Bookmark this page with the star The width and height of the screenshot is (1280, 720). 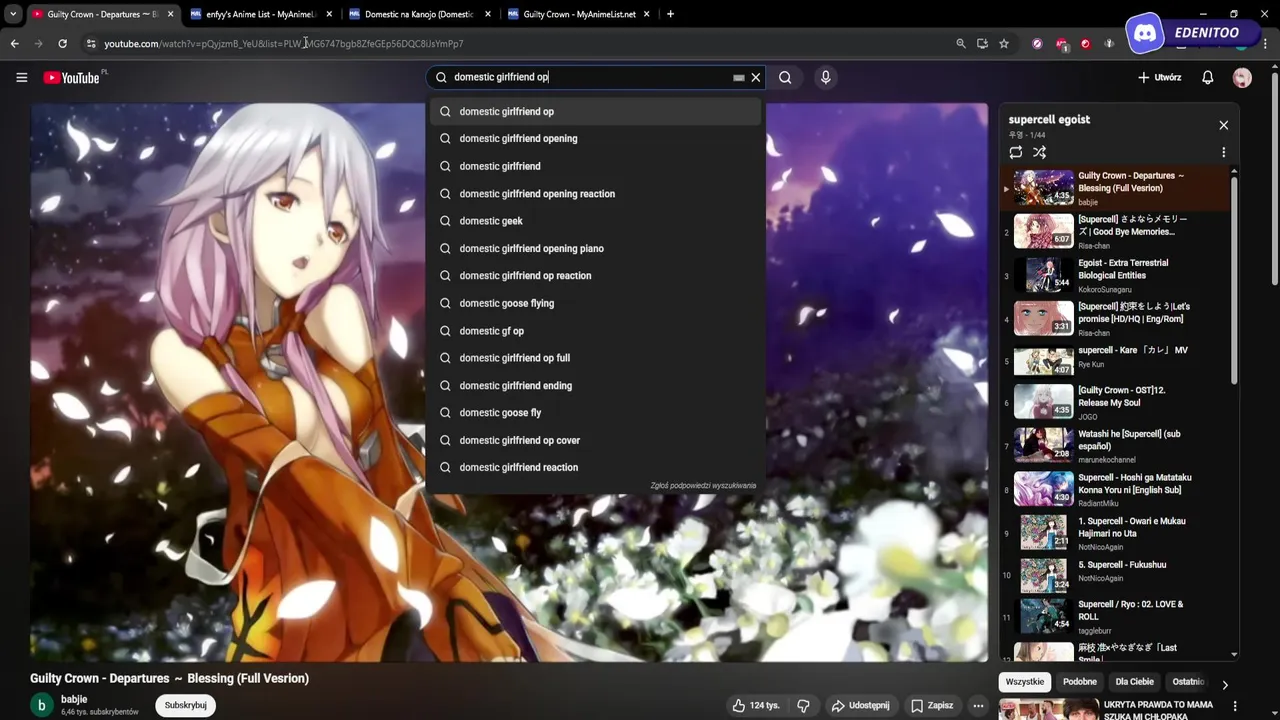[1004, 43]
